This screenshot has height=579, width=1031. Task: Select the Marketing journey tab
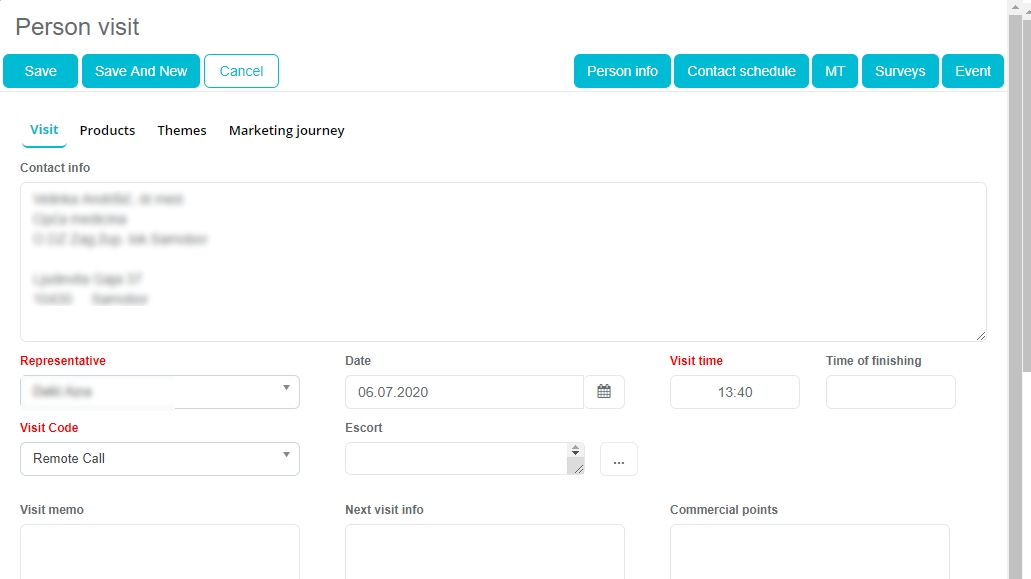point(286,130)
